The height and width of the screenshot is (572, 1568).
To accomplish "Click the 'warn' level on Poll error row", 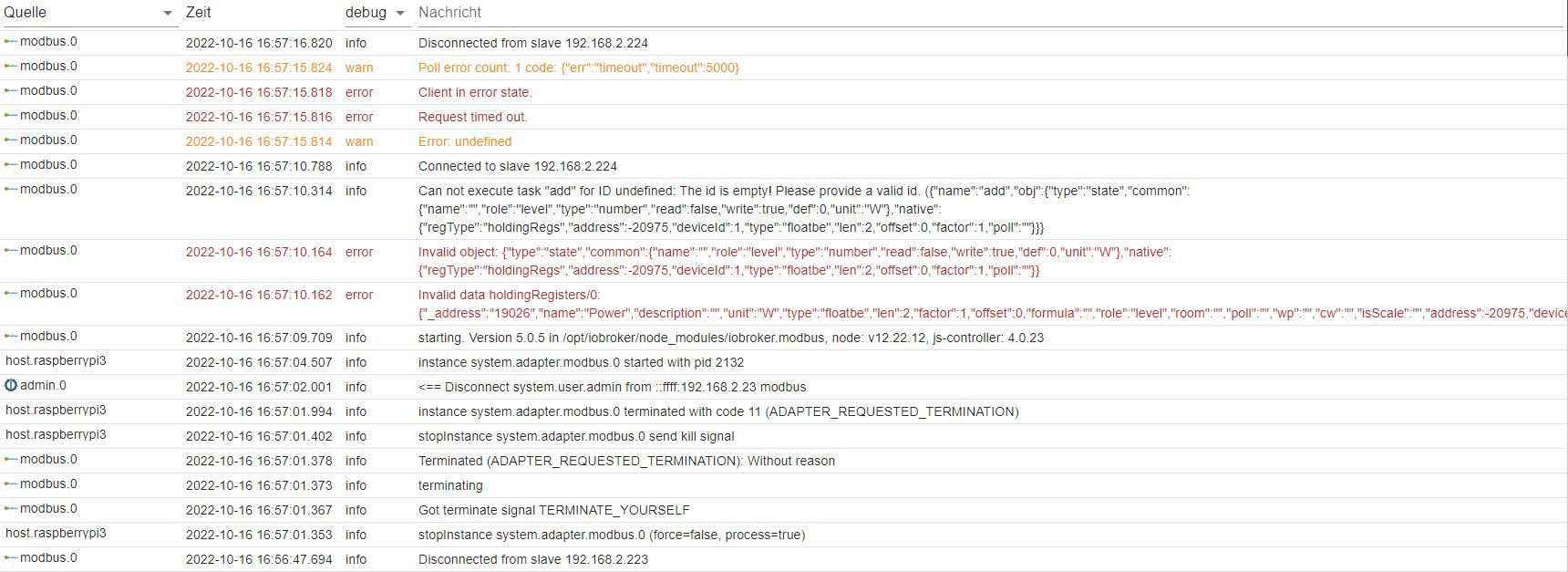I will pos(358,68).
